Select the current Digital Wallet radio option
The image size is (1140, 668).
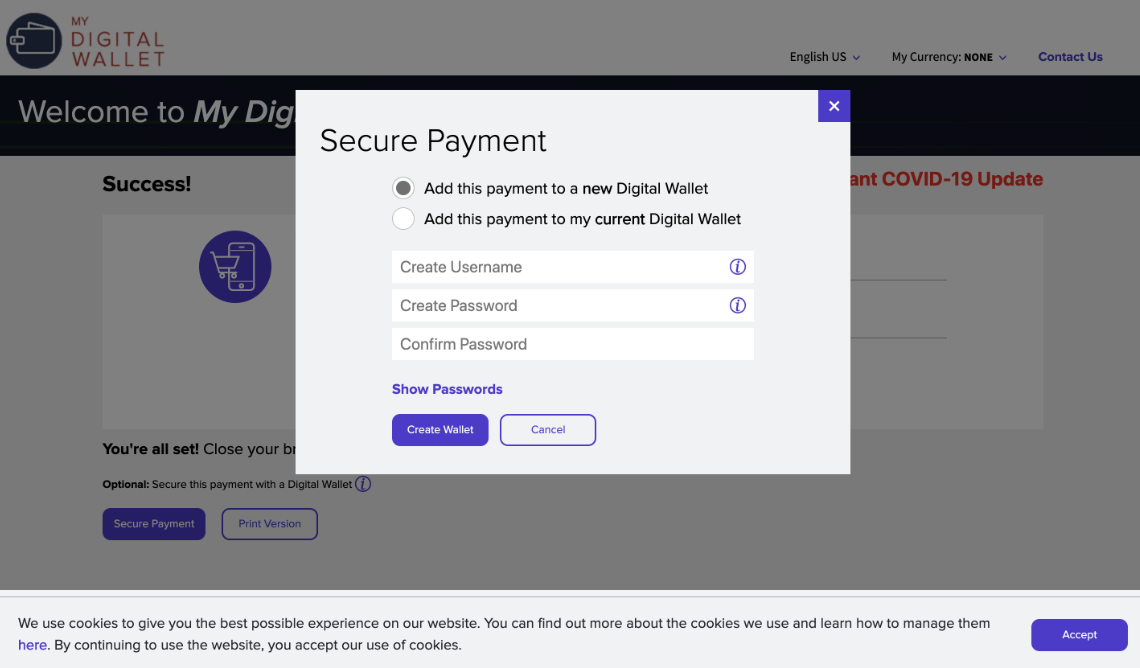403,219
